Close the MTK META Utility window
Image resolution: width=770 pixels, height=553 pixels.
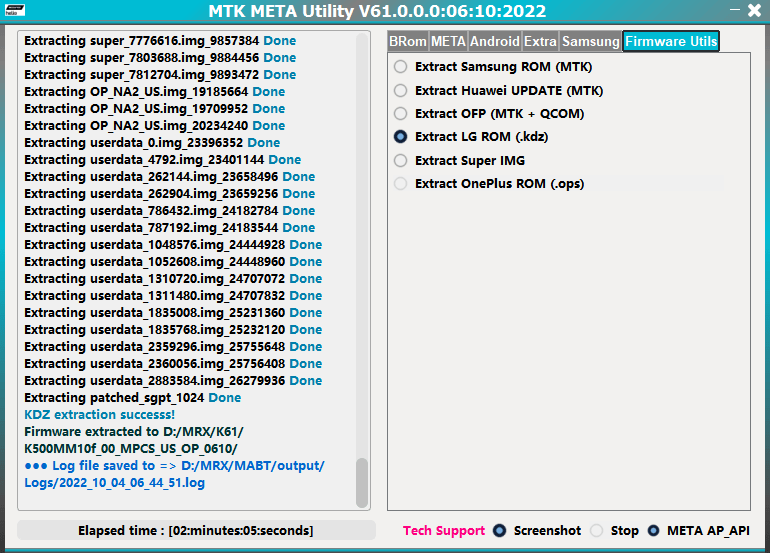tap(754, 10)
